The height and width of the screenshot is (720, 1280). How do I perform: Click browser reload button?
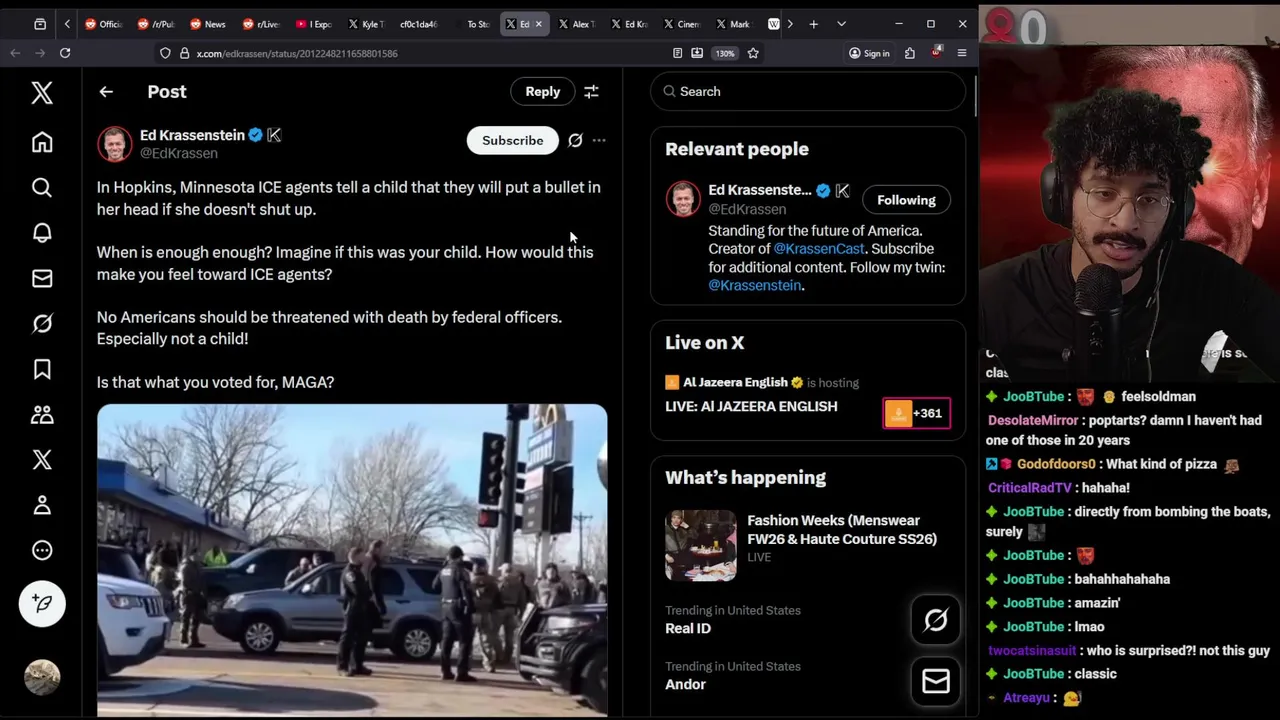point(65,53)
